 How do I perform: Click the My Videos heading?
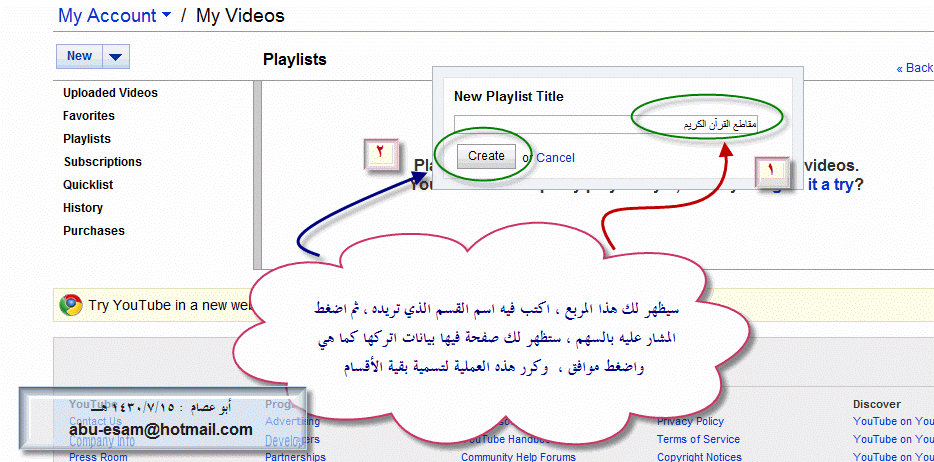pos(240,15)
